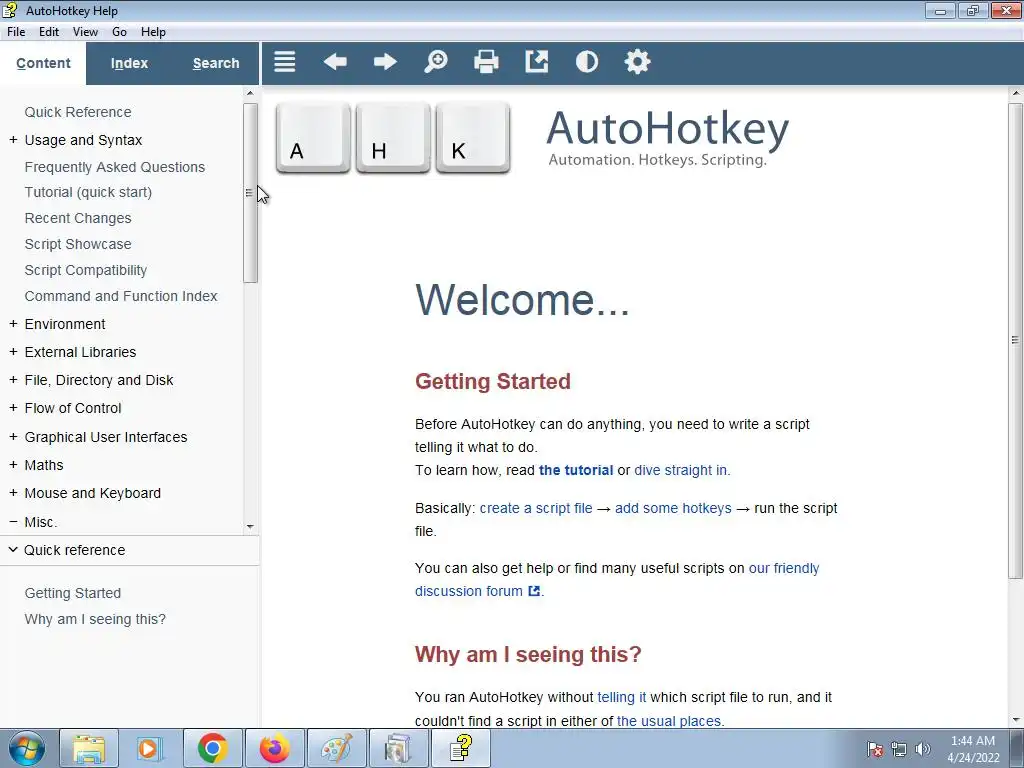Jump to Getting Started in quick reference

[x=72, y=593]
